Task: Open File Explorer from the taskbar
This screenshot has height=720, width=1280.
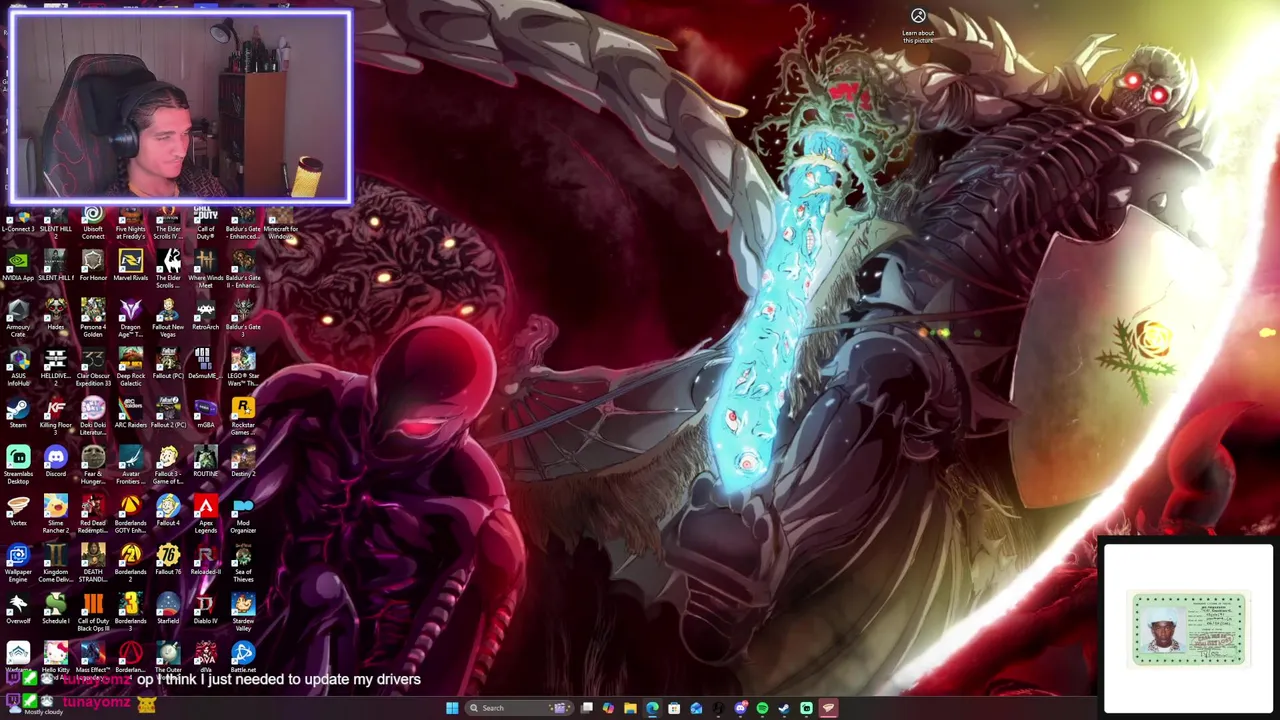Action: point(630,708)
